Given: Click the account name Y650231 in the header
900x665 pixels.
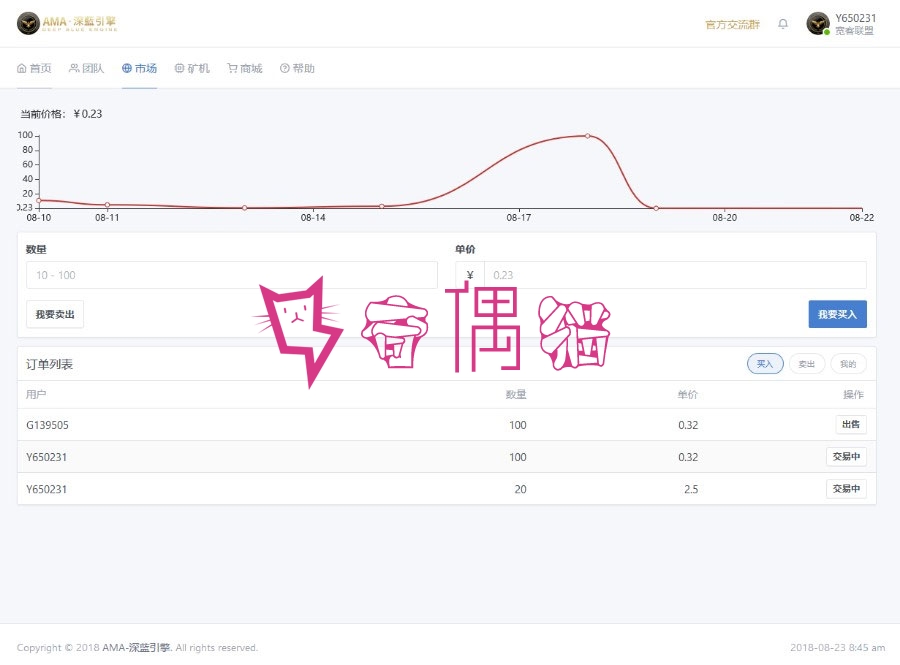Looking at the screenshot, I should [855, 18].
